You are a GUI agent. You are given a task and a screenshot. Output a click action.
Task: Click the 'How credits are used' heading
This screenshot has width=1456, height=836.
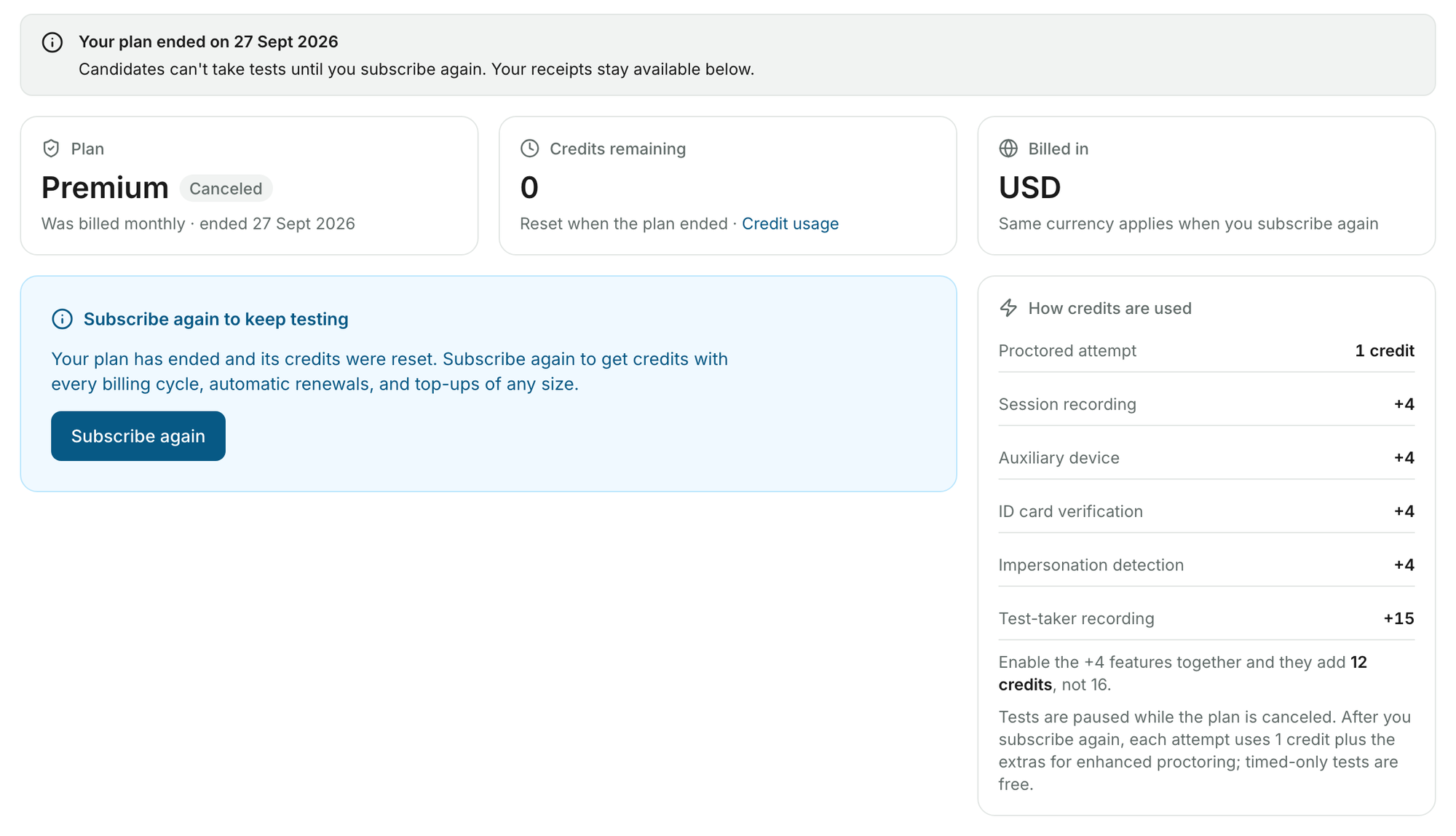pos(1109,308)
